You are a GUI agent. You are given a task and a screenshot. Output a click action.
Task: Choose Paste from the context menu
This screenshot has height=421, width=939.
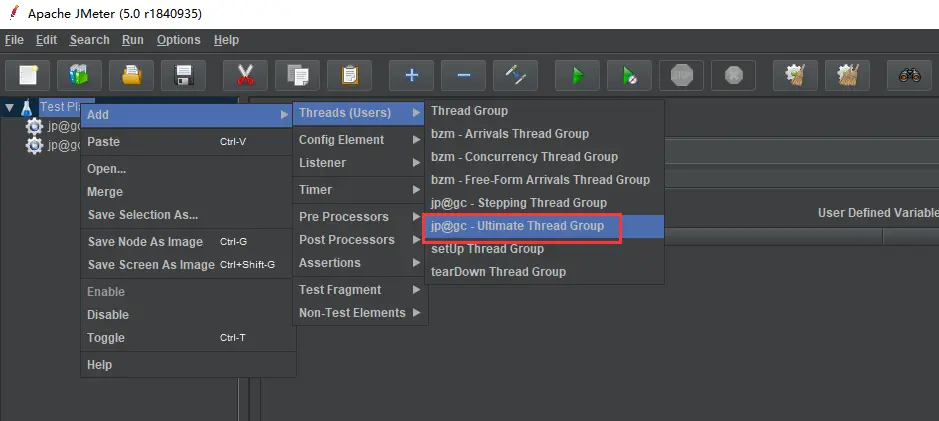[188, 142]
